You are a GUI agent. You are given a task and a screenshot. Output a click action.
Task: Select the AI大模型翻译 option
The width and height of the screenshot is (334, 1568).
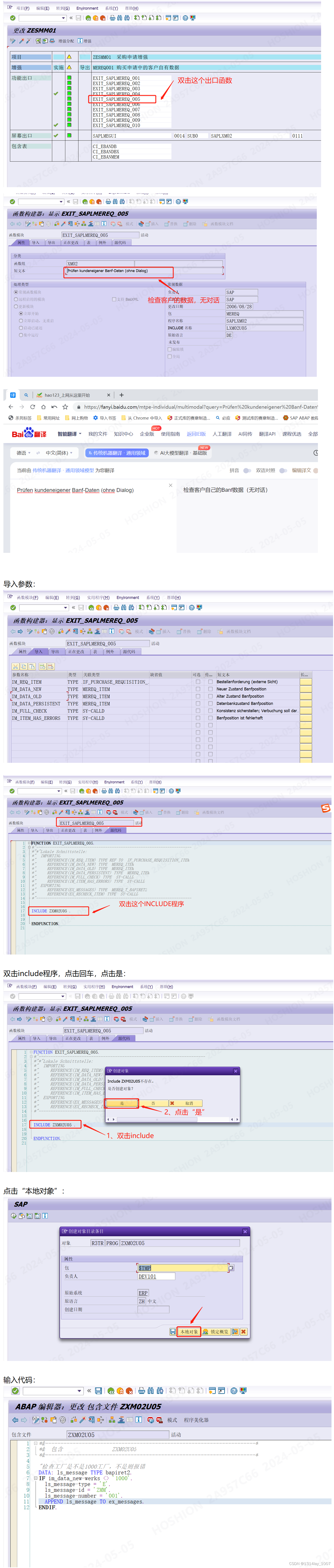click(x=181, y=453)
